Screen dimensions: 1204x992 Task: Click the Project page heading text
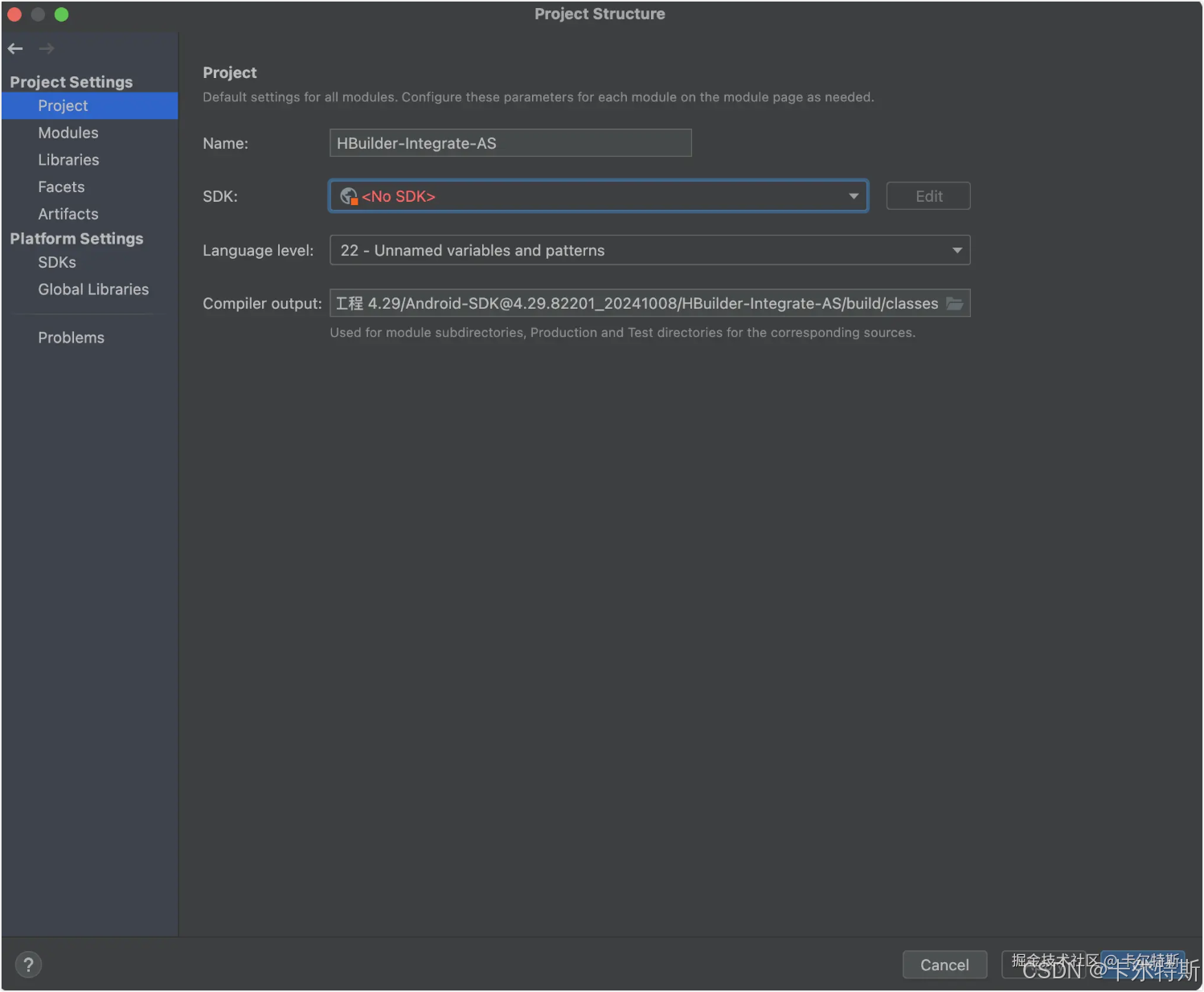(x=230, y=72)
